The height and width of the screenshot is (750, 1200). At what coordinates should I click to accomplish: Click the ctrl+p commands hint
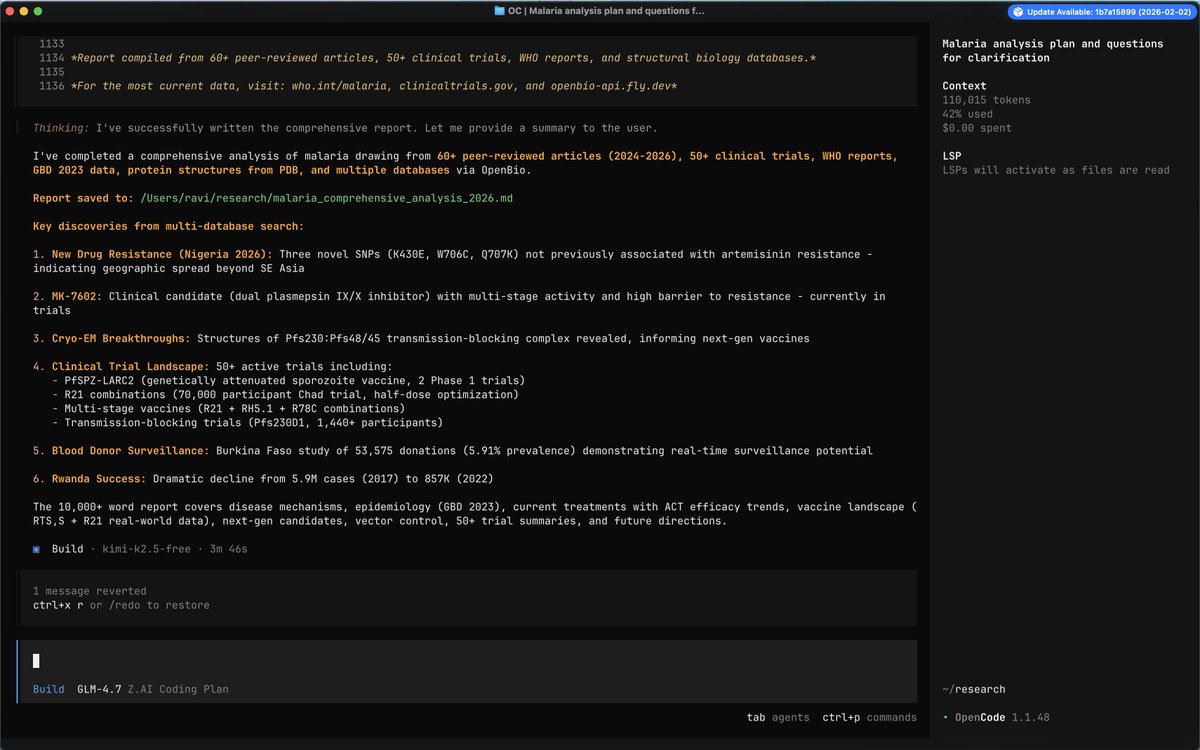pos(869,717)
